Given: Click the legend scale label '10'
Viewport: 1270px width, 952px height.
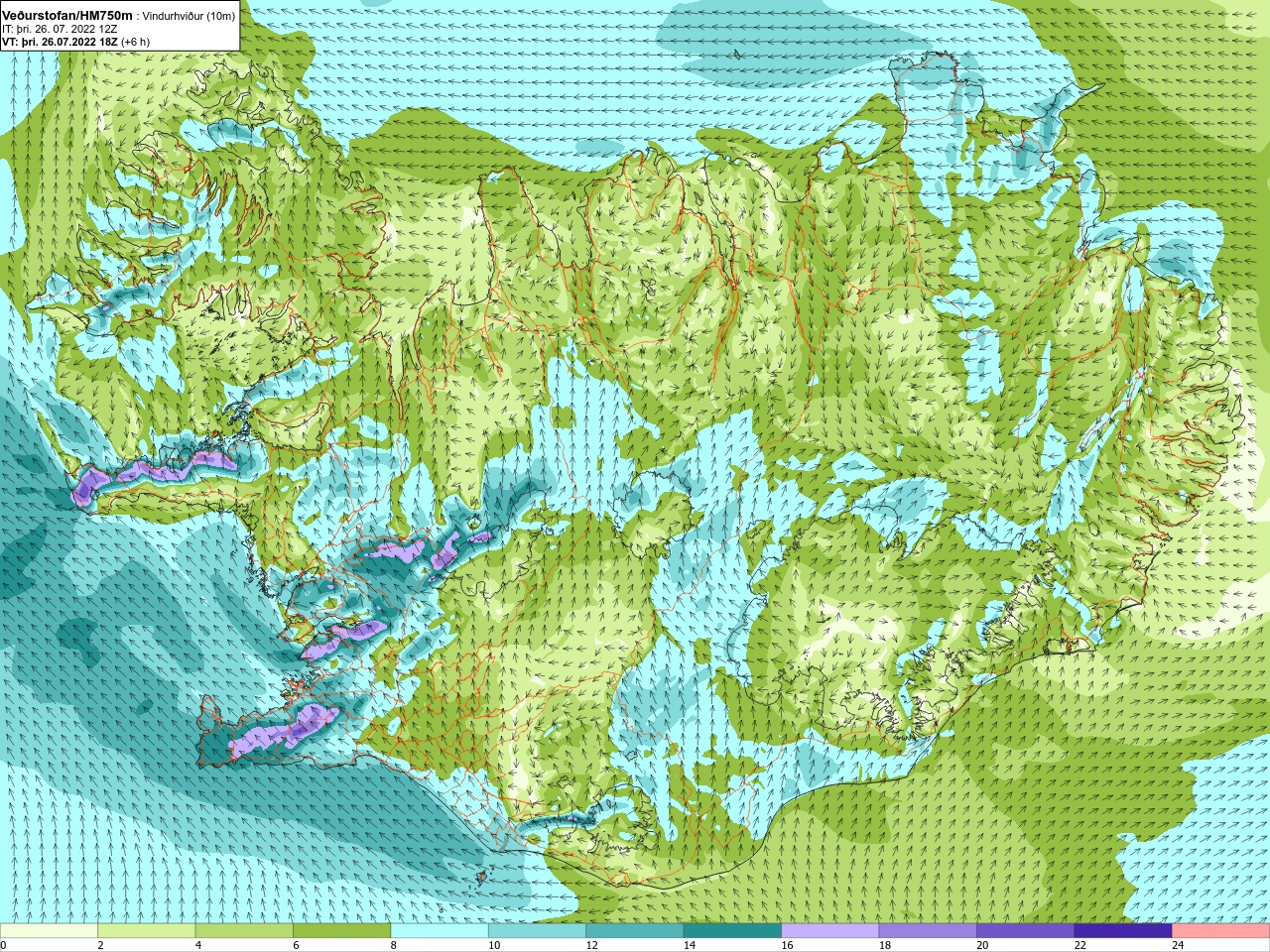Looking at the screenshot, I should 494,945.
